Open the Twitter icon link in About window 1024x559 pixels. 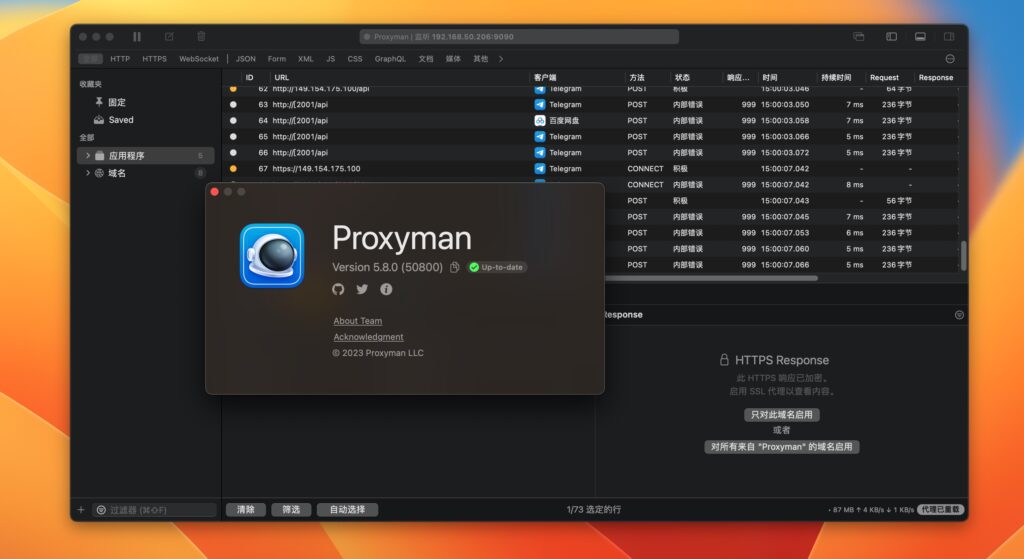[x=362, y=289]
